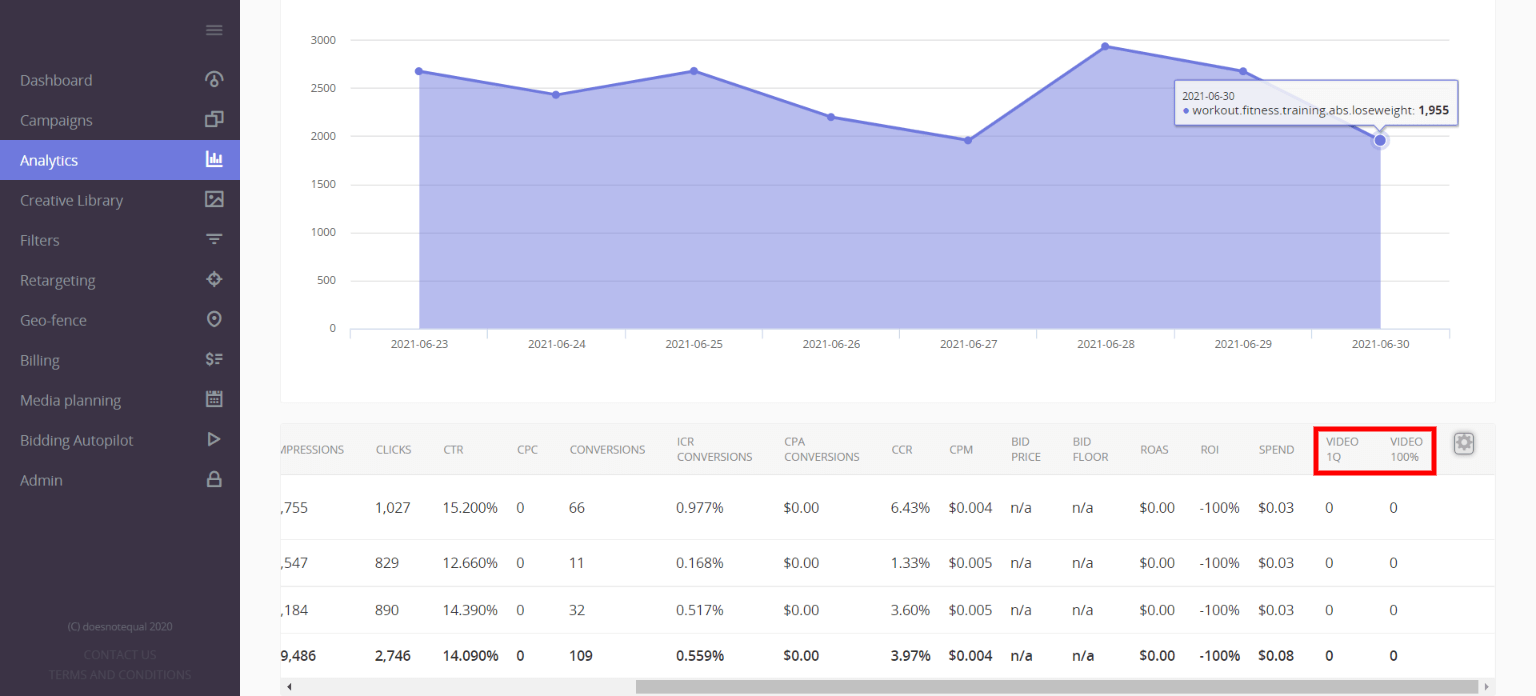Sort by CPM column header
The height and width of the screenshot is (696, 1536).
pos(961,450)
